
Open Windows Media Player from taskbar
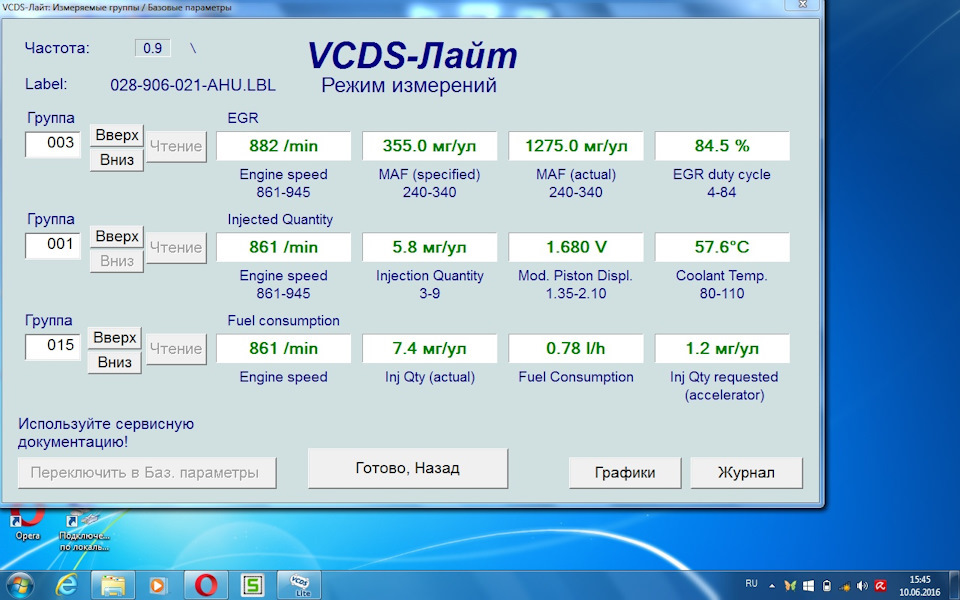click(157, 586)
